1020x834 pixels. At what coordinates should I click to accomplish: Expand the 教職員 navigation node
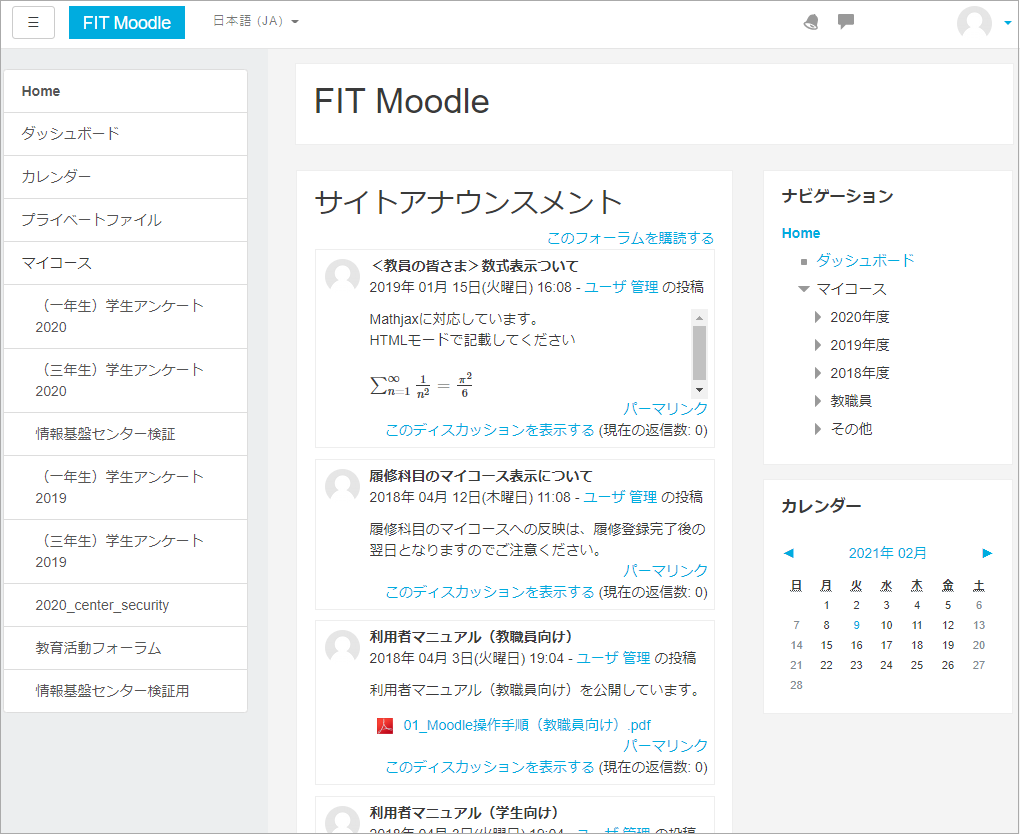pos(818,401)
